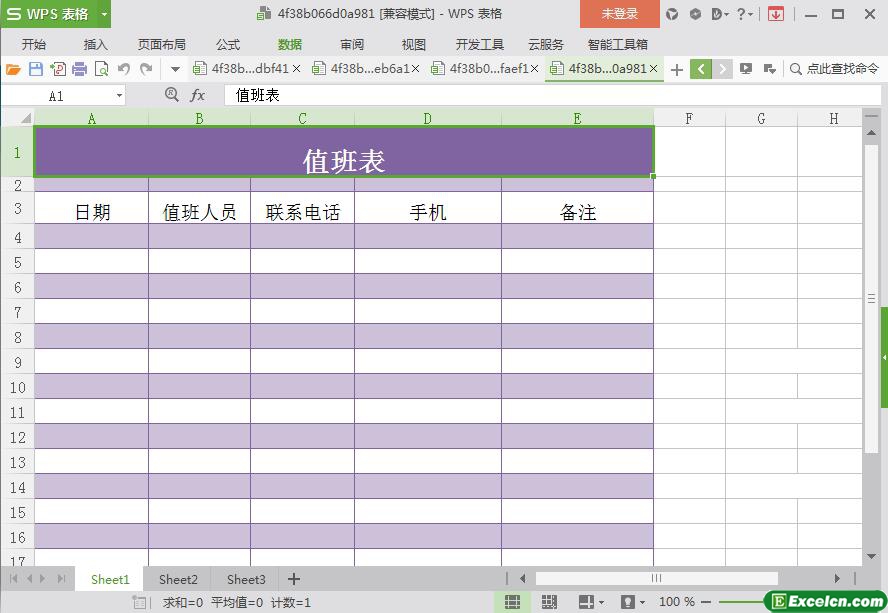Switch to normal view in status bar

pyautogui.click(x=512, y=602)
